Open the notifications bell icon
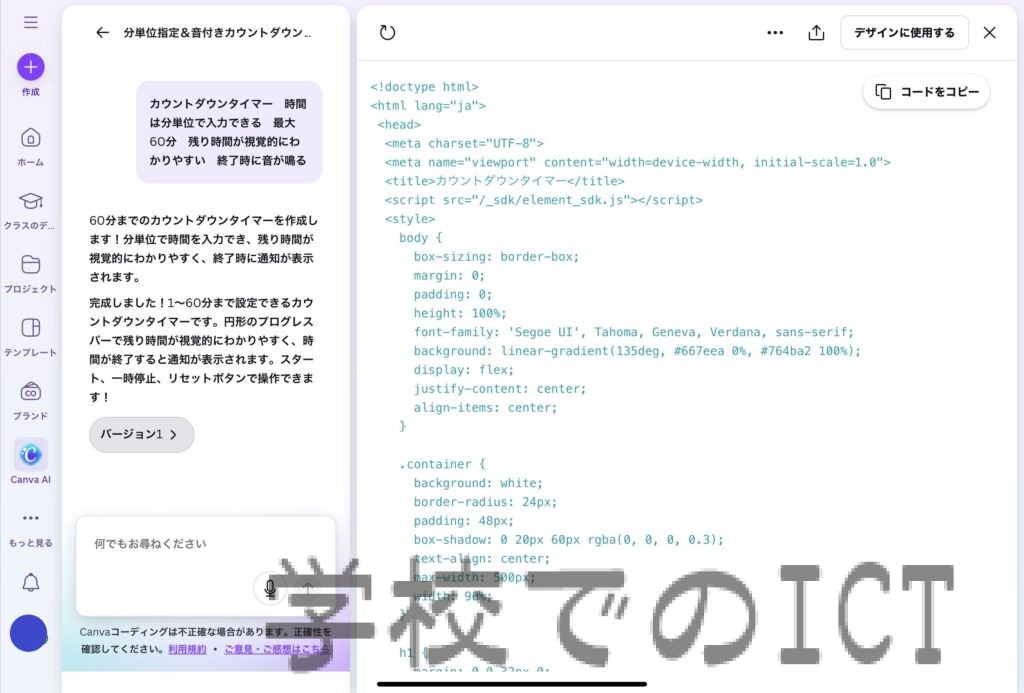This screenshot has width=1024, height=693. (x=31, y=582)
